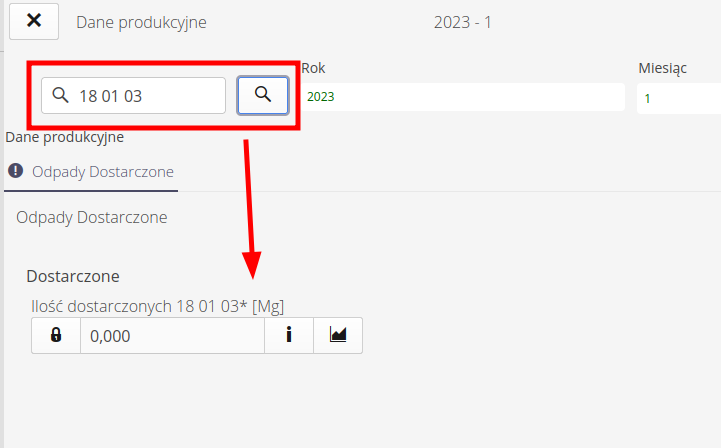Click the 0,000 quantity input field
The image size is (721, 448).
(x=172, y=335)
